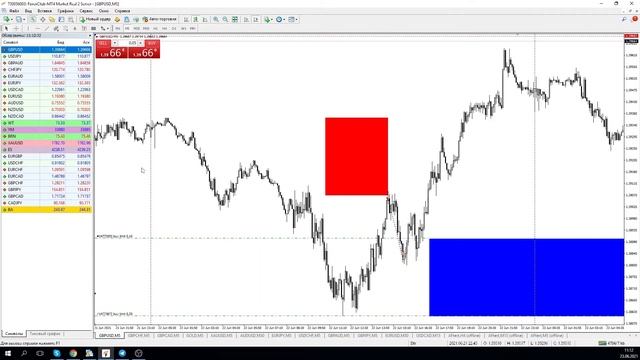Open the Справка menu
This screenshot has width=640, height=360.
pos(122,11)
